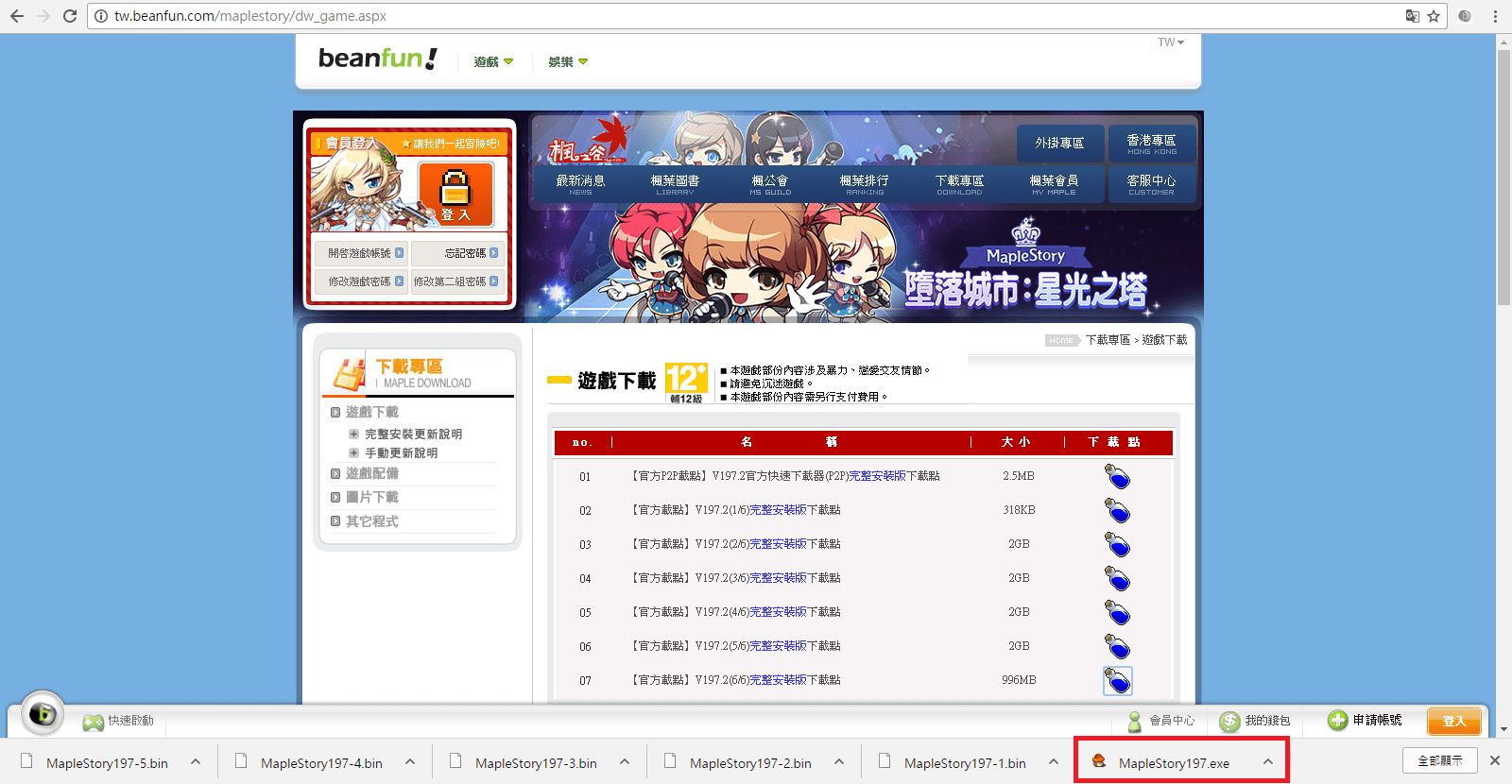
Task: Open the 最新消息 News menu
Action: coord(580,184)
